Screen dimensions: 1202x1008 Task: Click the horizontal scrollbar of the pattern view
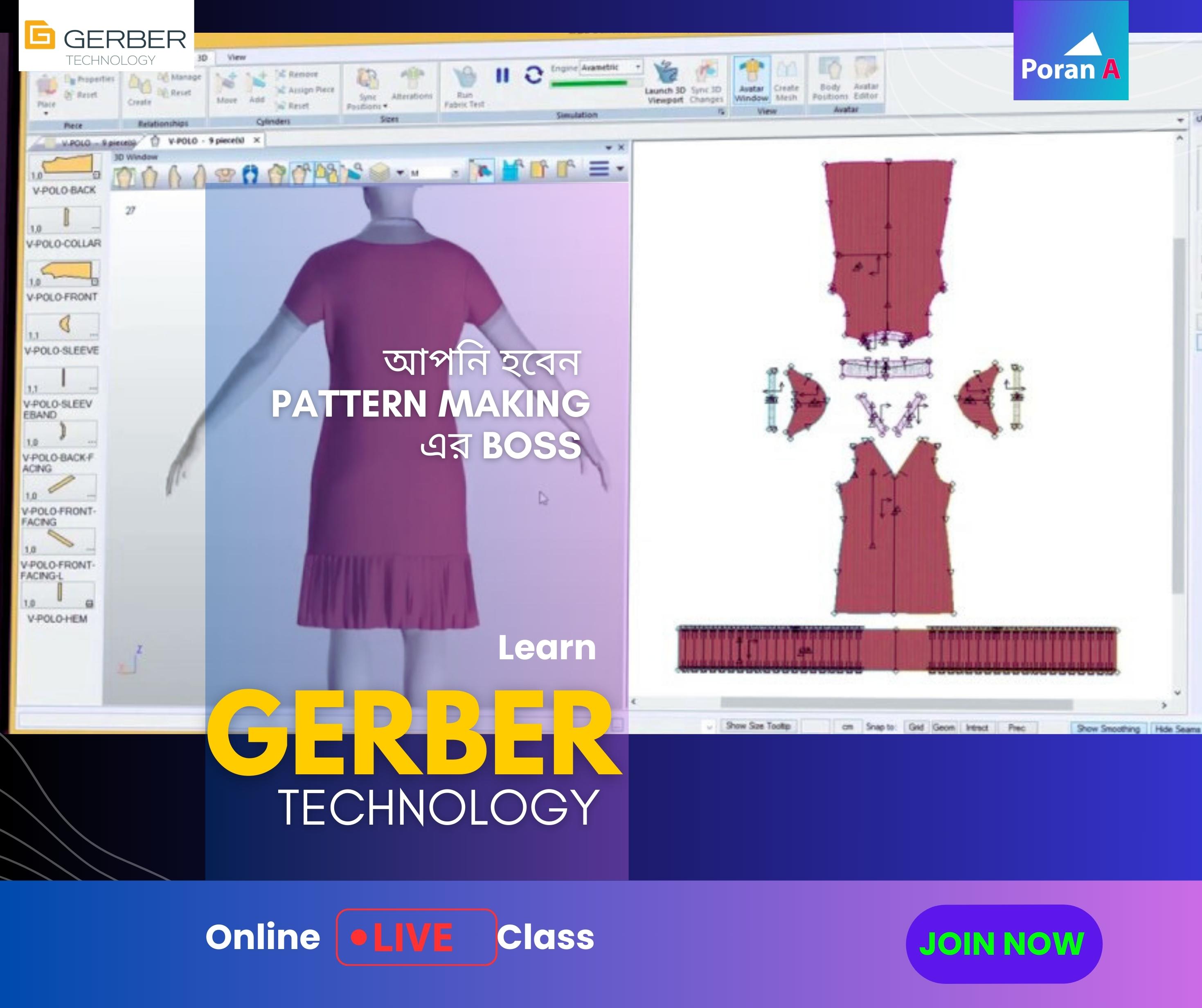click(x=896, y=704)
